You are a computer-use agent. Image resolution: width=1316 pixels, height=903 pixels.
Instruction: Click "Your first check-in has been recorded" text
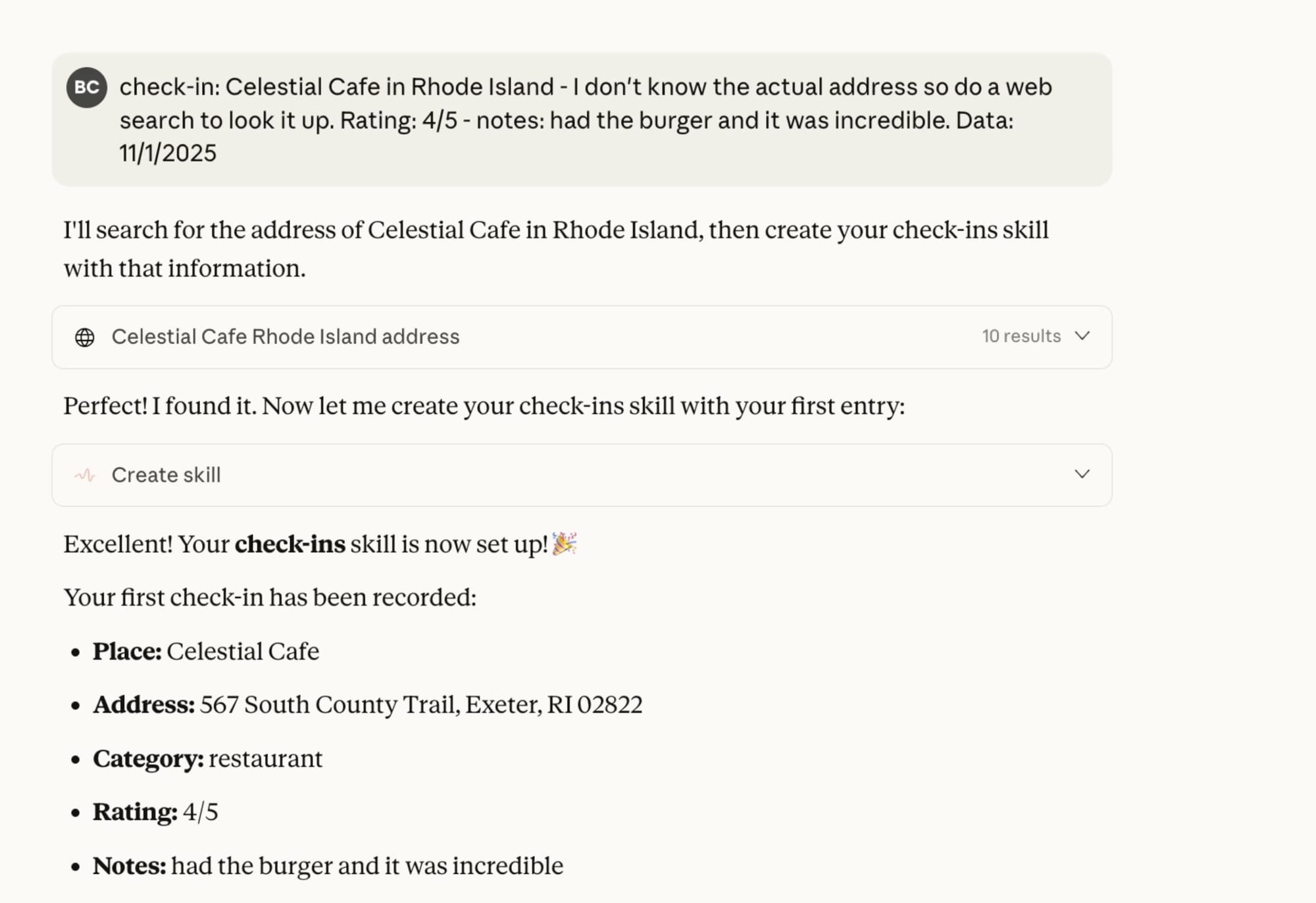tap(270, 598)
